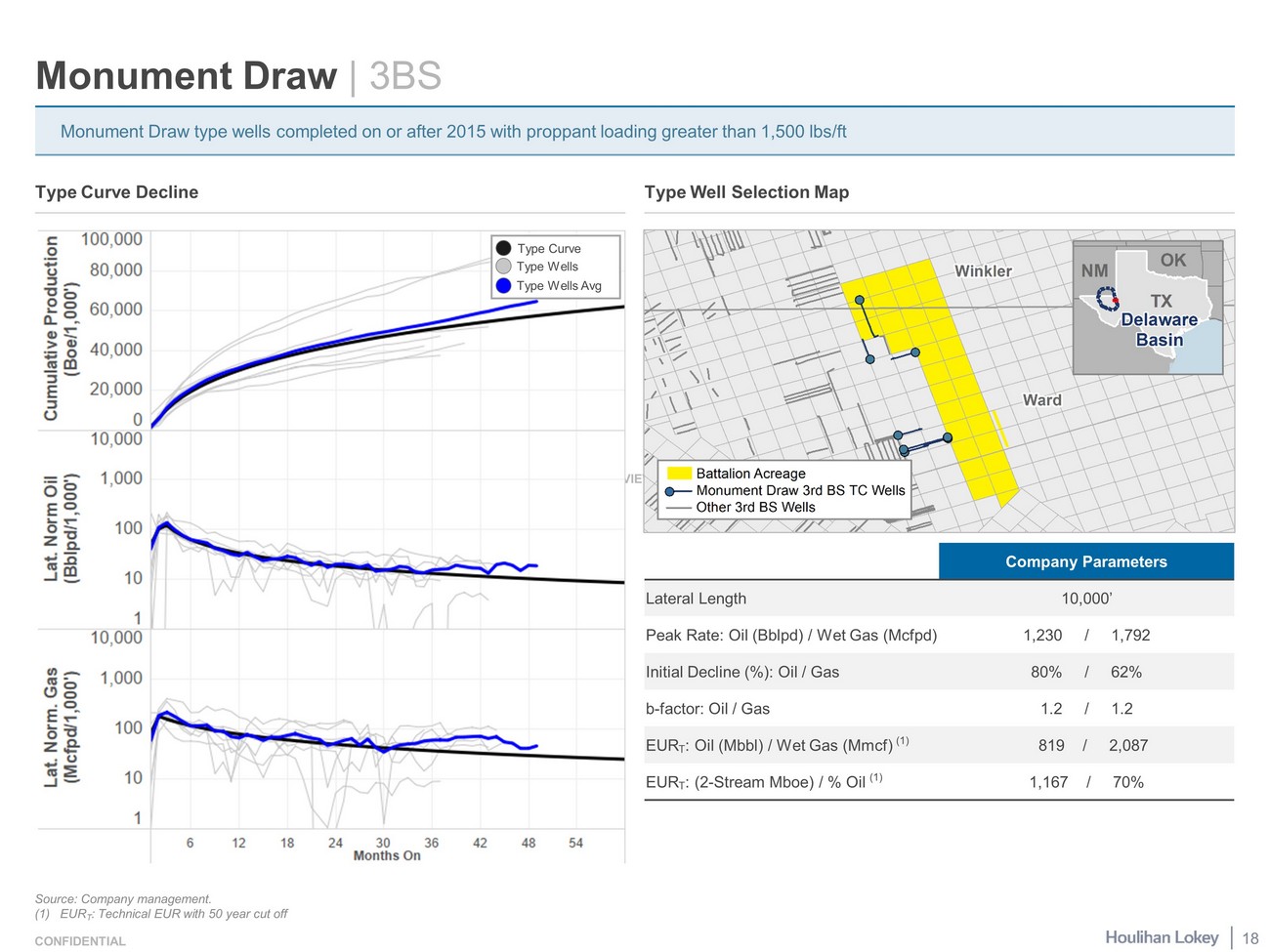Click the gray Type Wells legend dot

point(503,267)
